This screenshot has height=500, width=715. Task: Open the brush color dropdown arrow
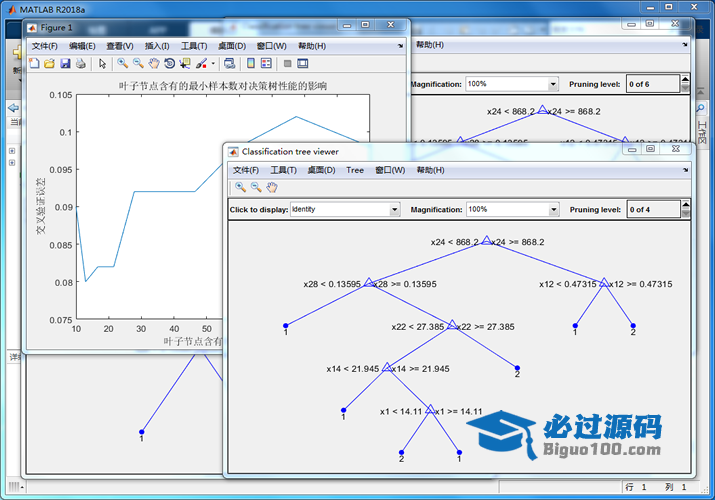click(x=213, y=64)
